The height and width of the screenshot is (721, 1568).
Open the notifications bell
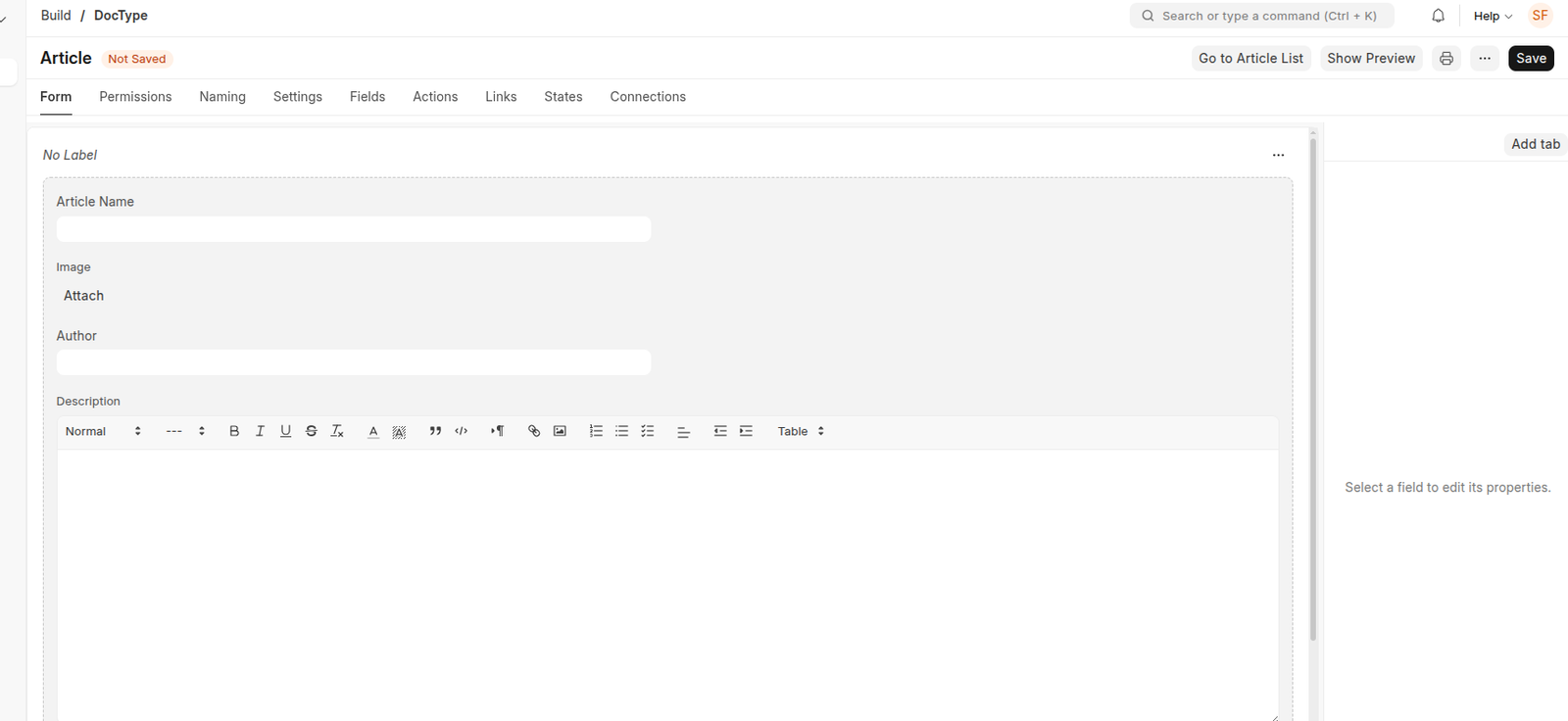coord(1438,16)
